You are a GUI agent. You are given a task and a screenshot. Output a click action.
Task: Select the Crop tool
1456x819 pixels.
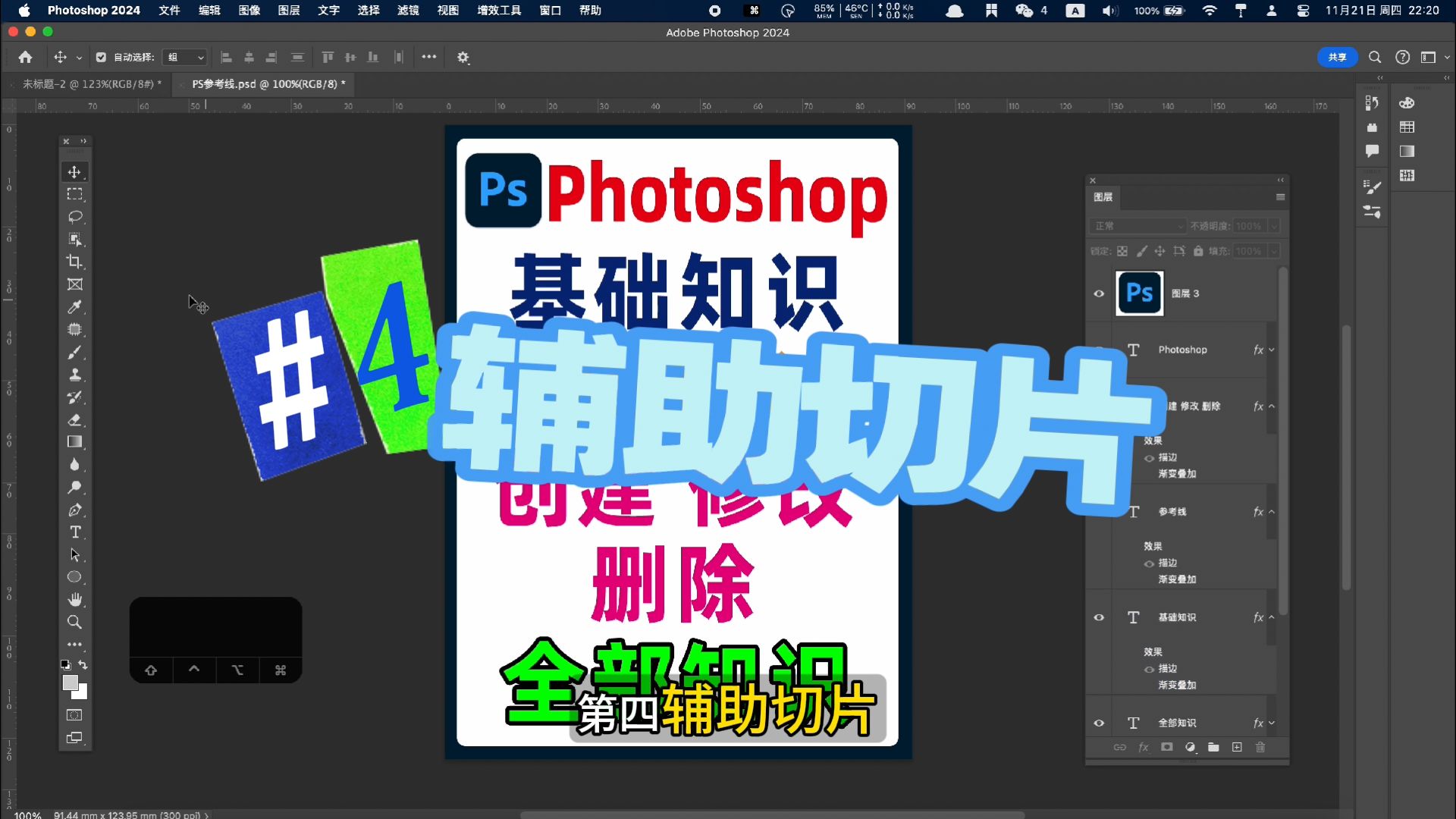[74, 262]
